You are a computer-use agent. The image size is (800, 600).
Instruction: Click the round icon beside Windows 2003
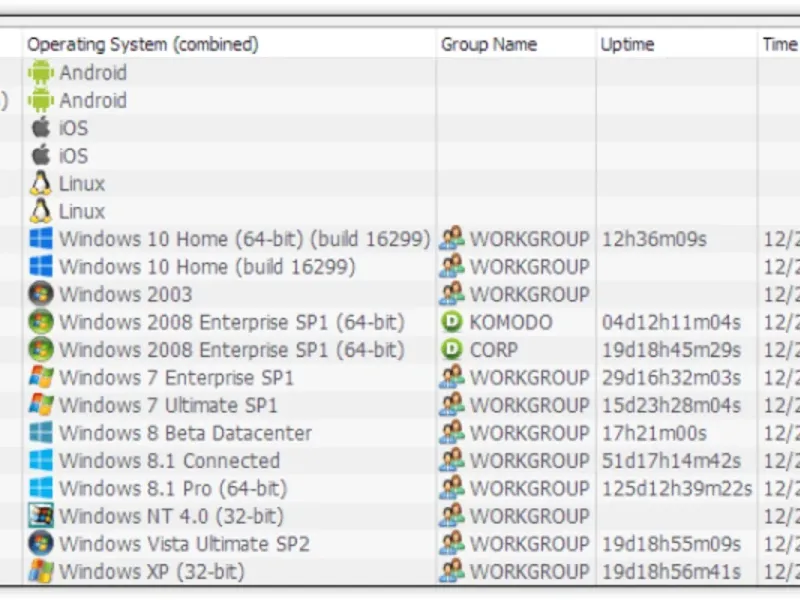pyautogui.click(x=41, y=294)
